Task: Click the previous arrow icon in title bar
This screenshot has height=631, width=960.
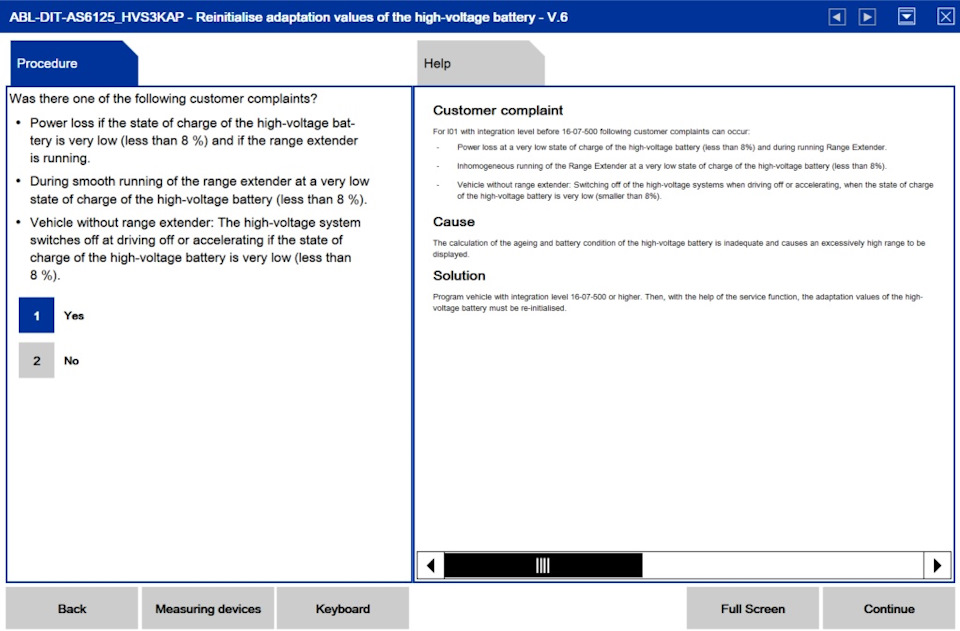Action: [837, 17]
